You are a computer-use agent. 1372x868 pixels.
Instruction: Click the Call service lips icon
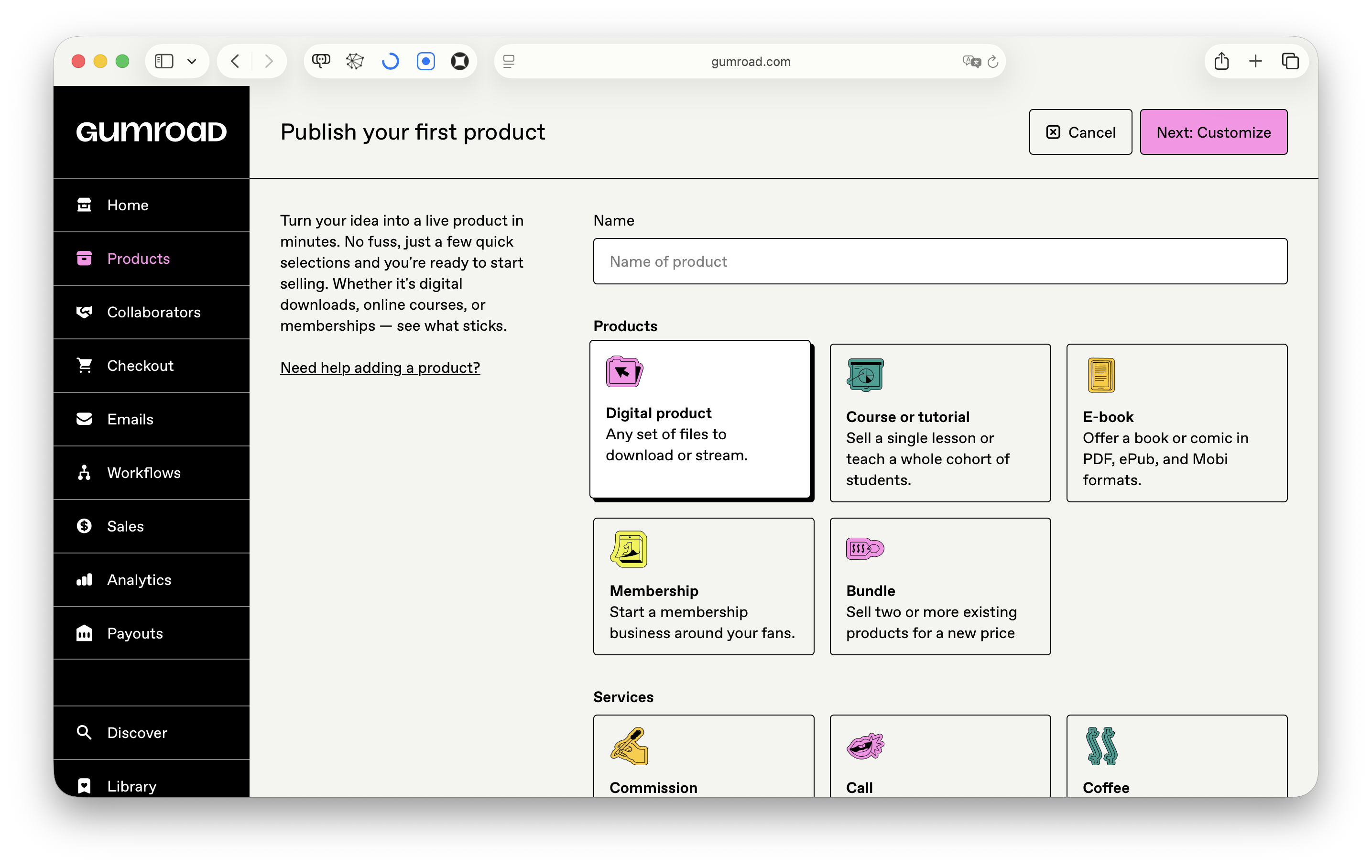[x=864, y=746]
